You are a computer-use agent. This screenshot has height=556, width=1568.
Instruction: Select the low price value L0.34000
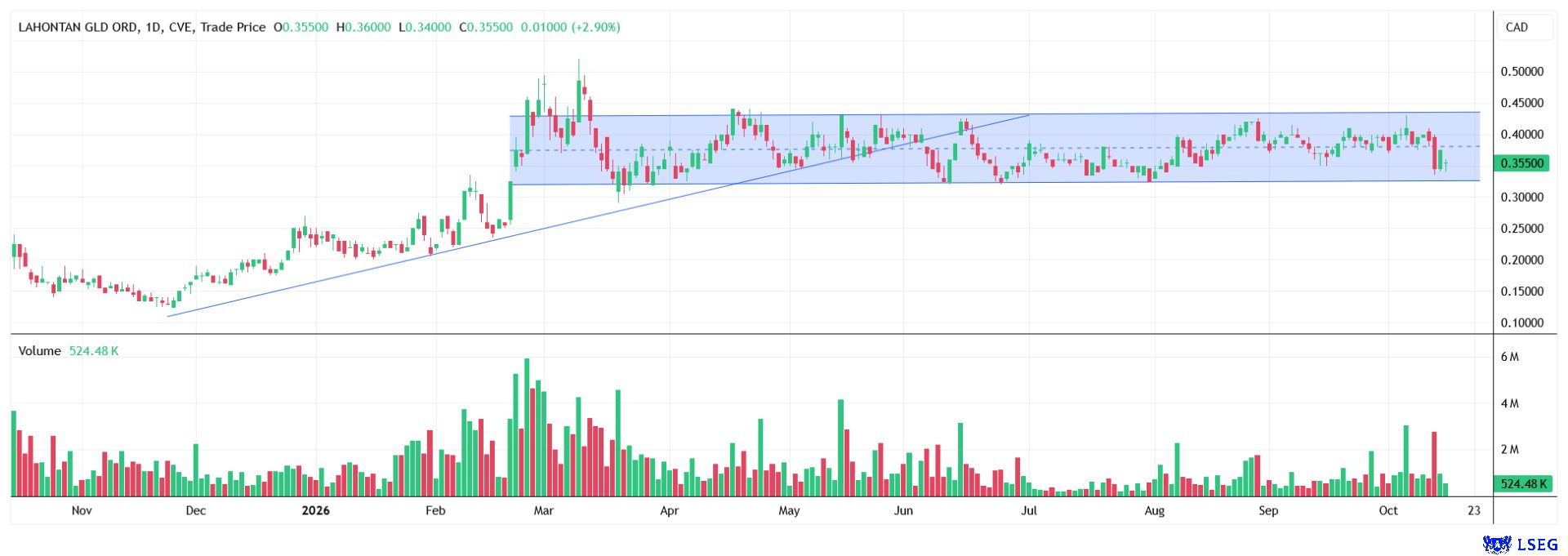(425, 27)
